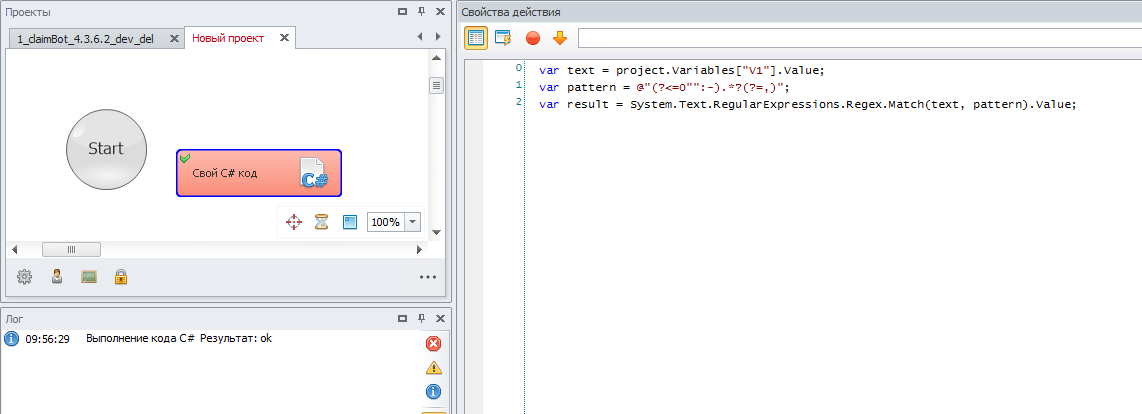Click the Start node on the canvas

[106, 149]
